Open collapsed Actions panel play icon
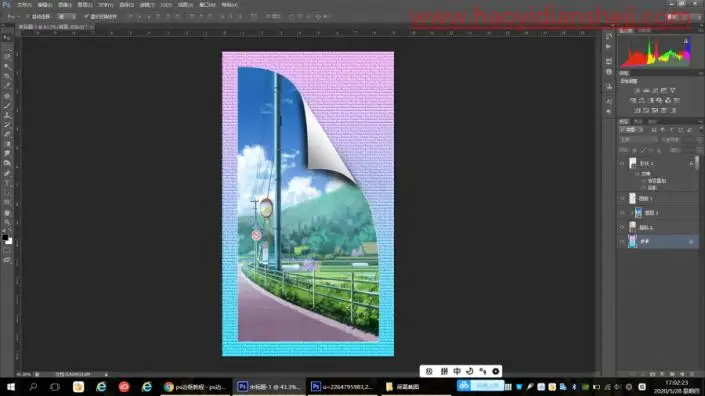Screen dimensions: 705x396 pyautogui.click(x=609, y=46)
